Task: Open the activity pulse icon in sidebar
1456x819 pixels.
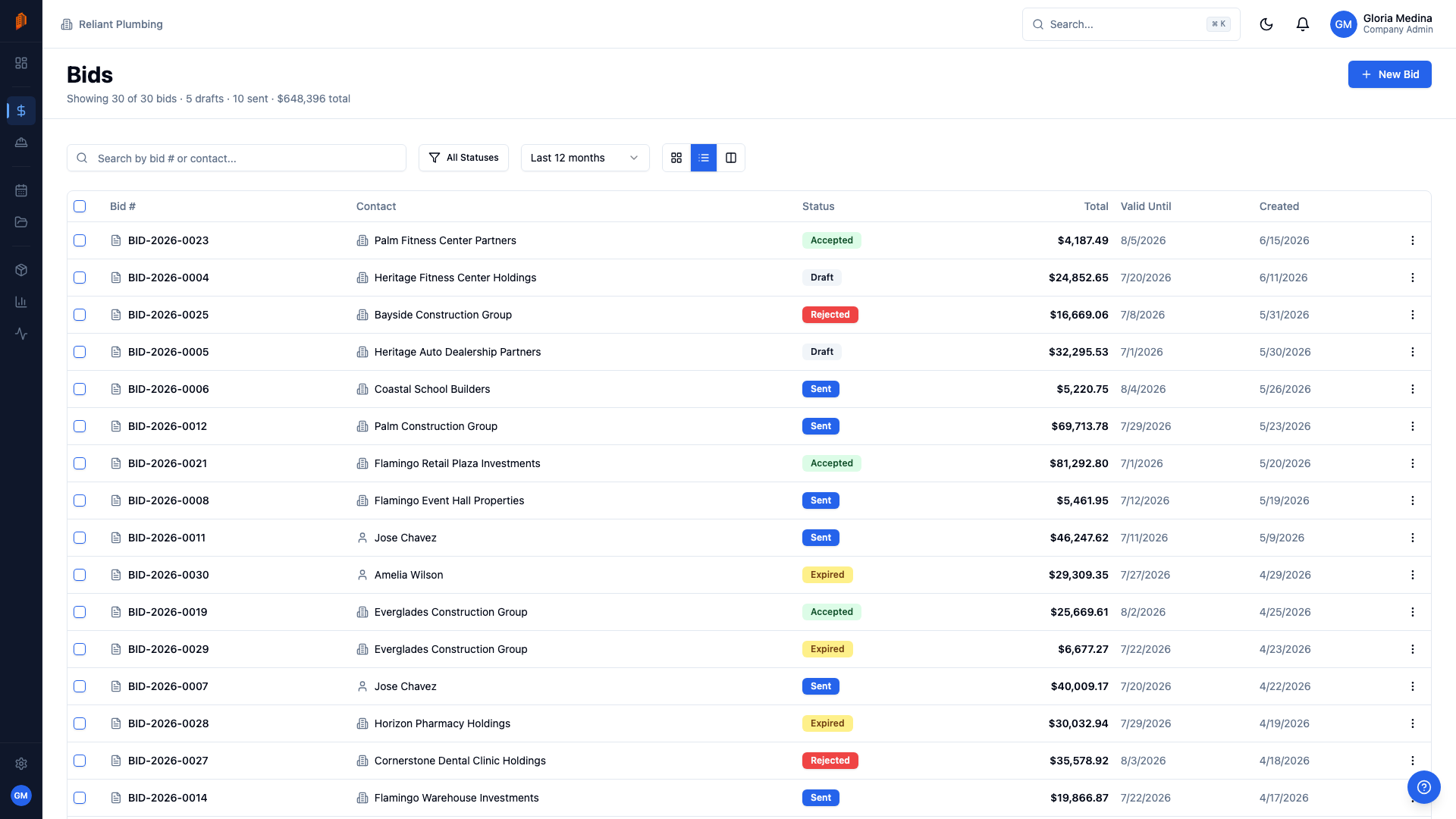Action: [21, 334]
